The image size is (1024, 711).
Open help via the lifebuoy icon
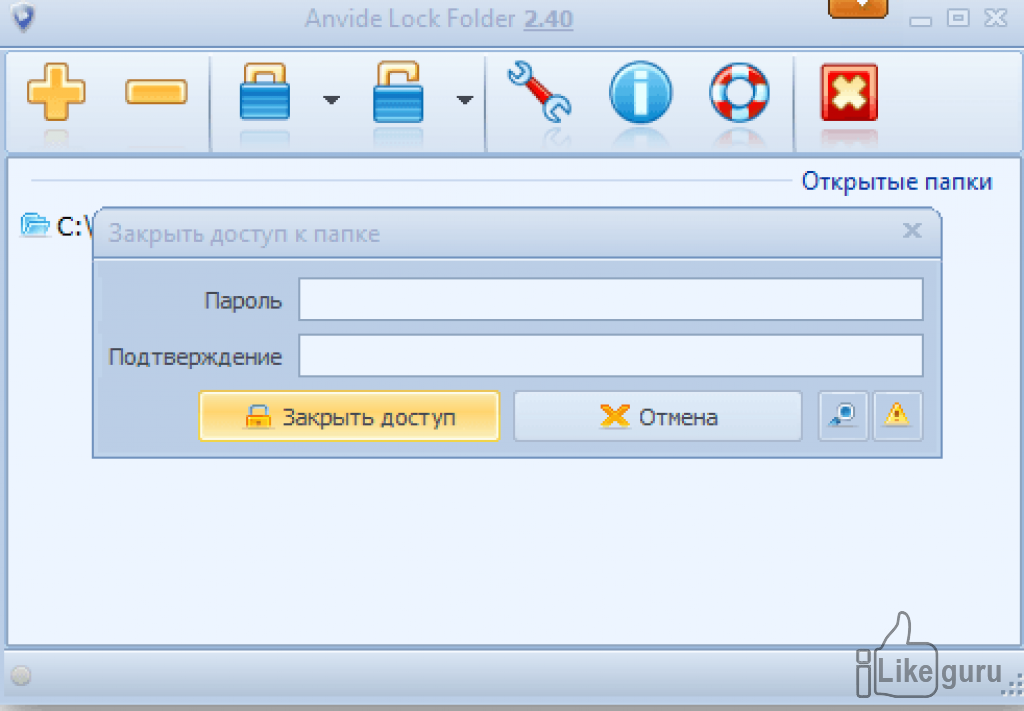[739, 93]
